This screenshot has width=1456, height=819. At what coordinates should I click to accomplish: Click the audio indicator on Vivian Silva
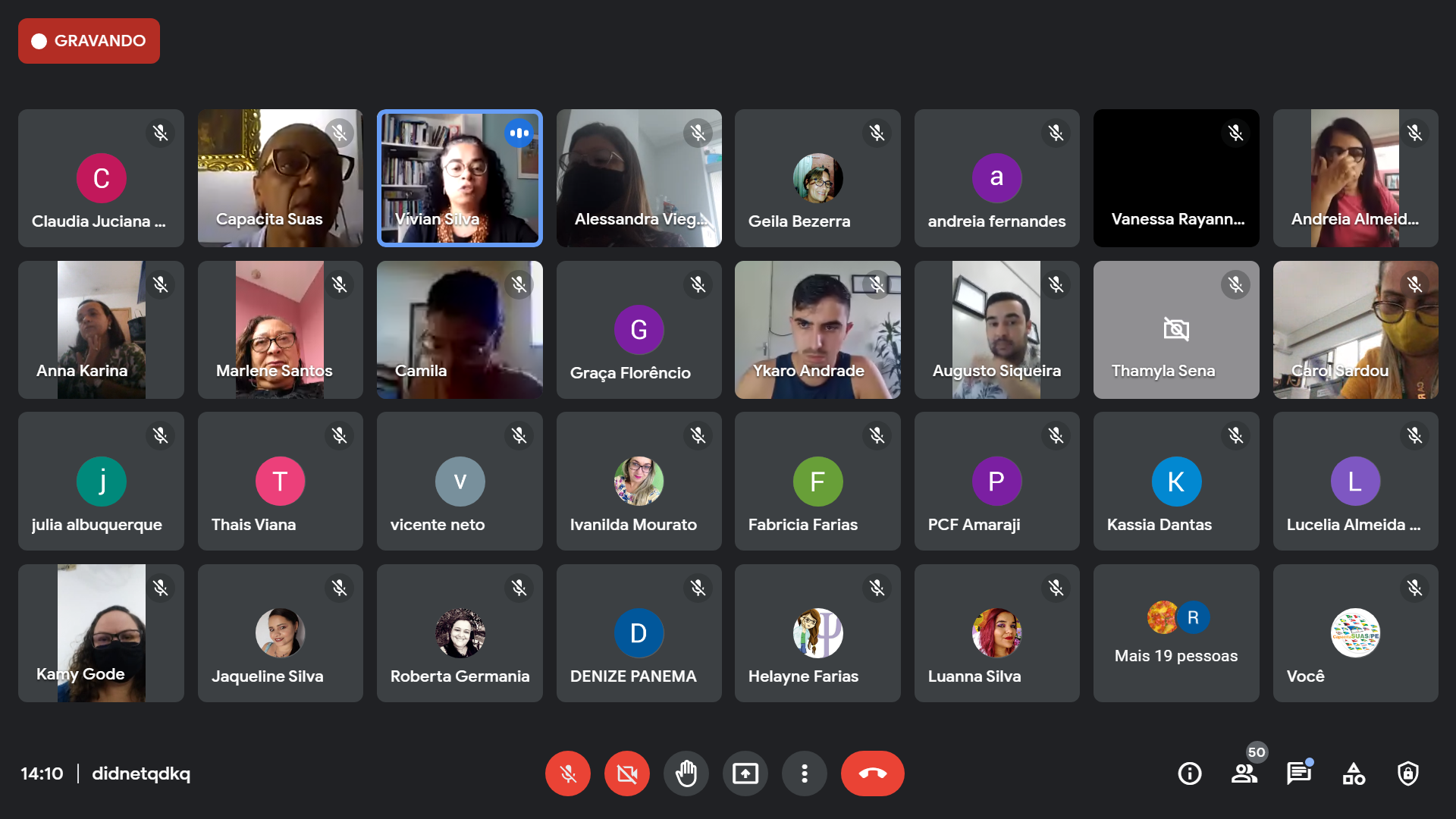(519, 133)
